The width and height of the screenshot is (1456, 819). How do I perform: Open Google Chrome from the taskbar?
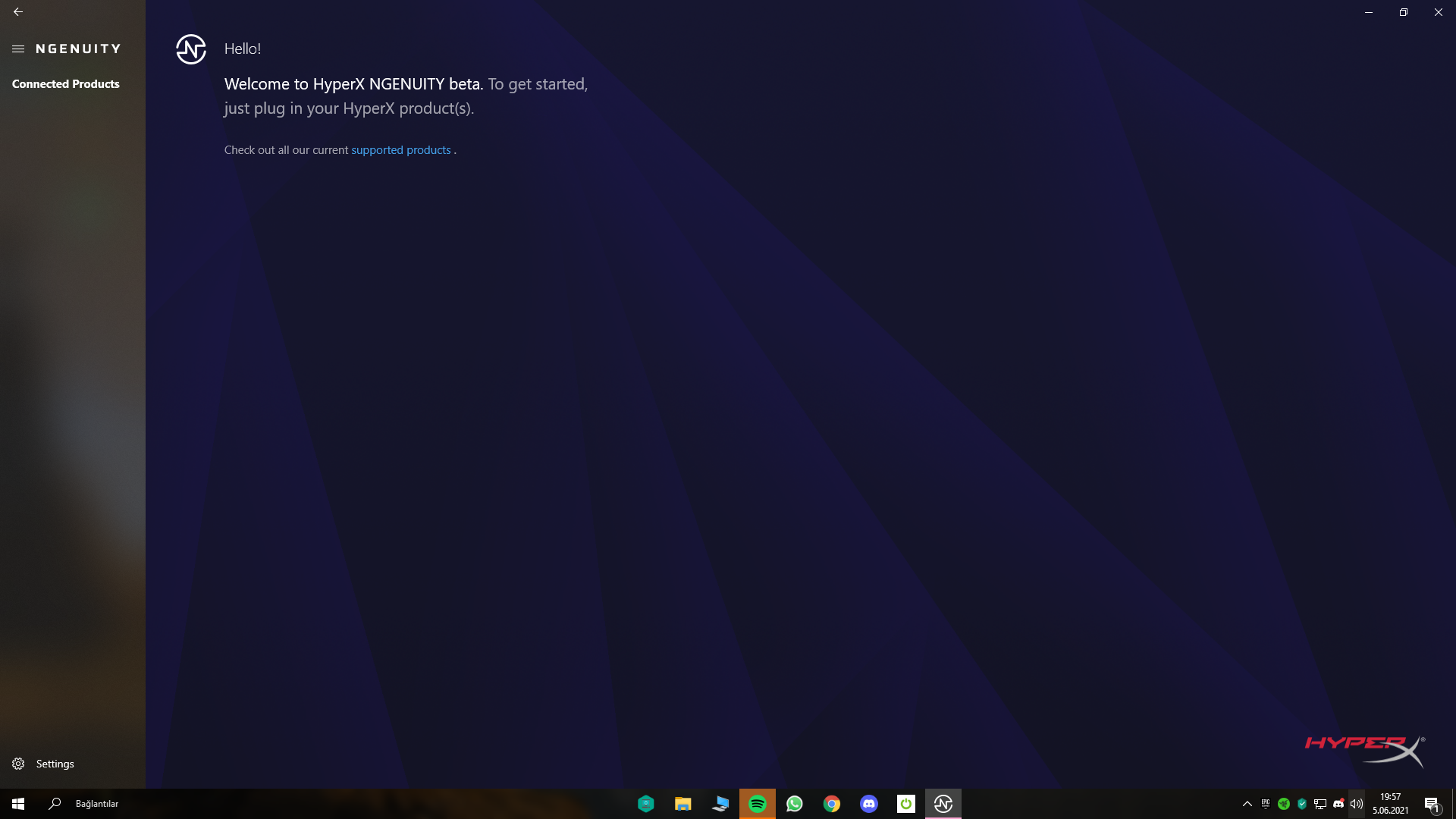click(x=832, y=804)
